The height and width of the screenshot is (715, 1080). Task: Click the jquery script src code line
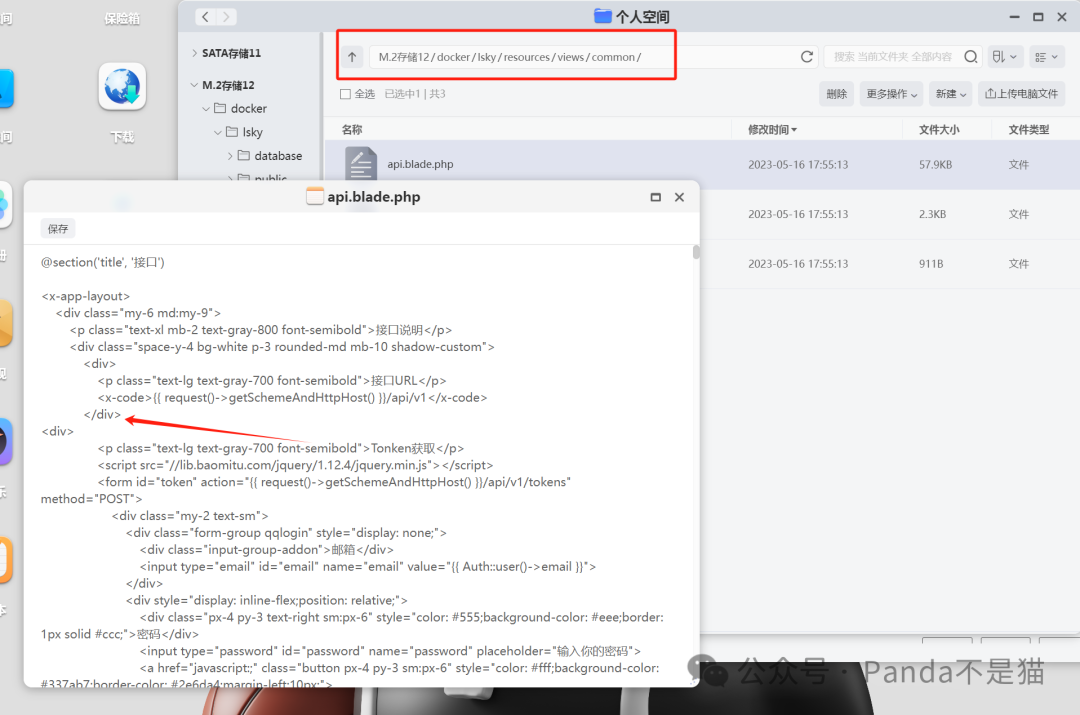(295, 465)
